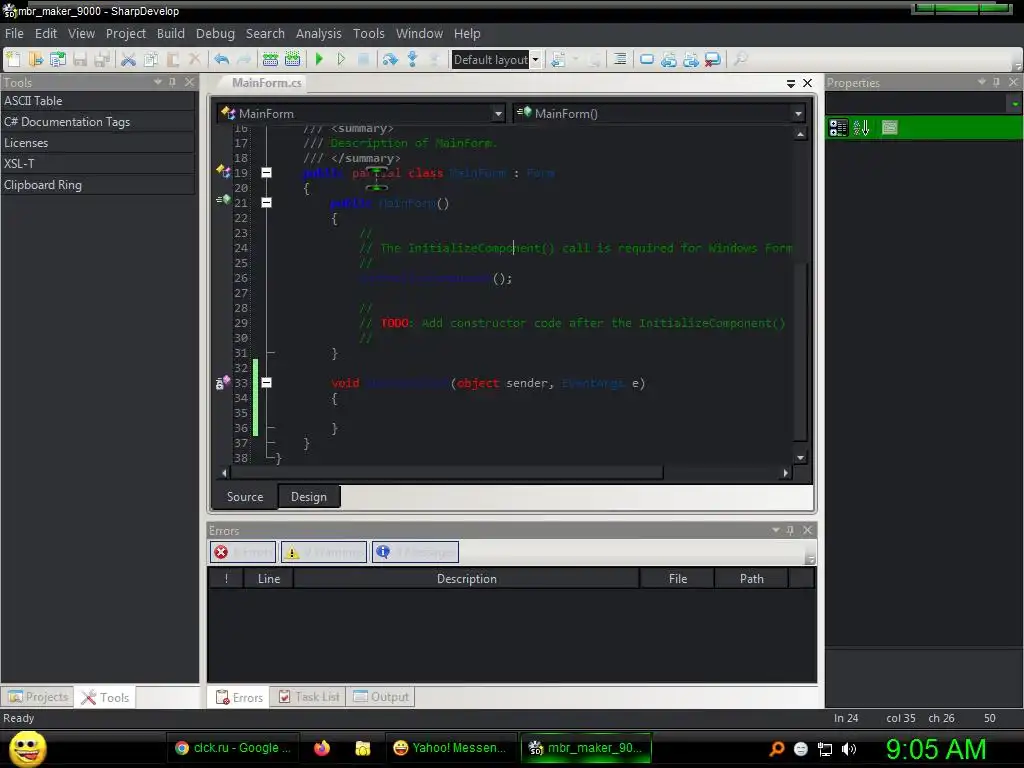Image resolution: width=1024 pixels, height=768 pixels.
Task: Open Errors panel options dropdown arrow
Action: click(776, 530)
